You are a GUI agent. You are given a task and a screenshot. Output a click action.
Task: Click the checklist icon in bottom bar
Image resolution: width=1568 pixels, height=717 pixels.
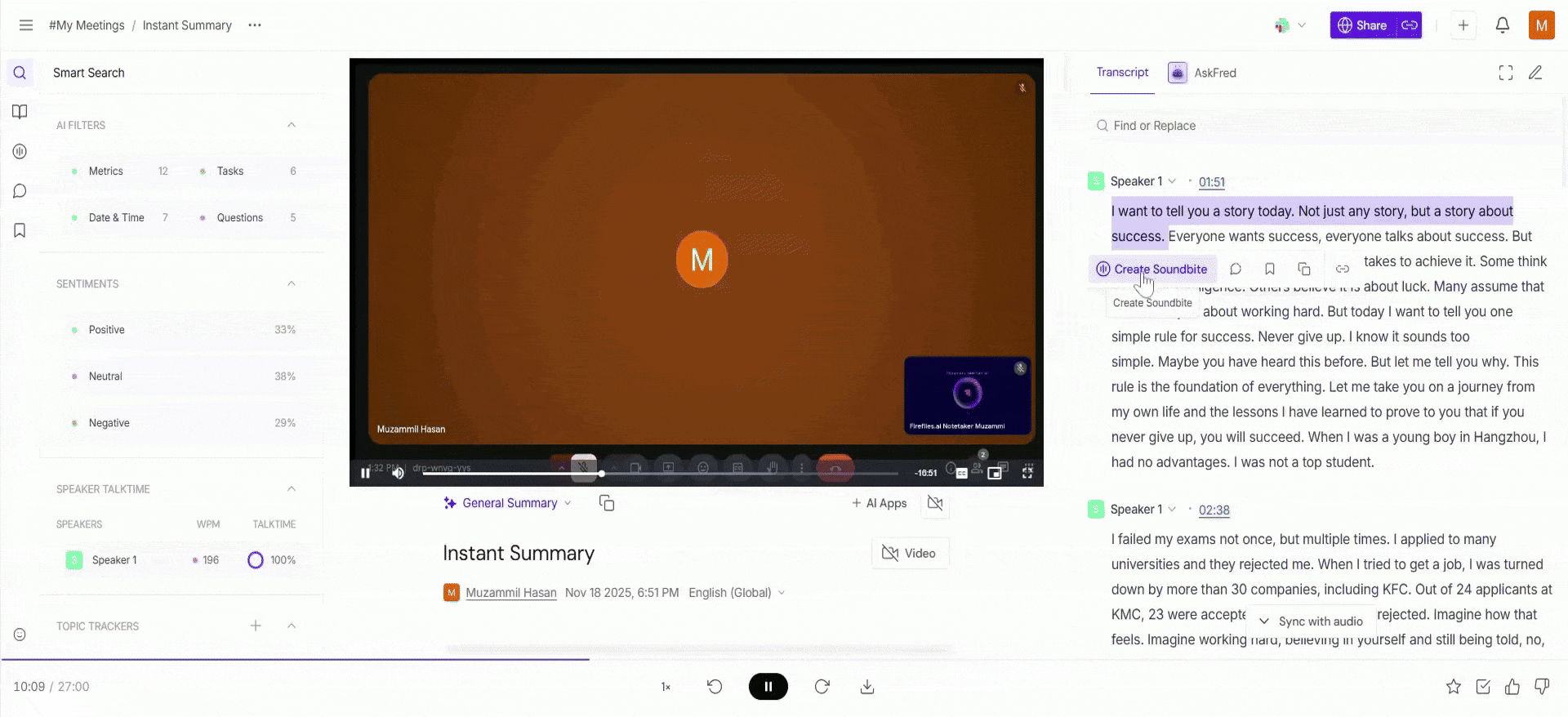pos(1483,687)
